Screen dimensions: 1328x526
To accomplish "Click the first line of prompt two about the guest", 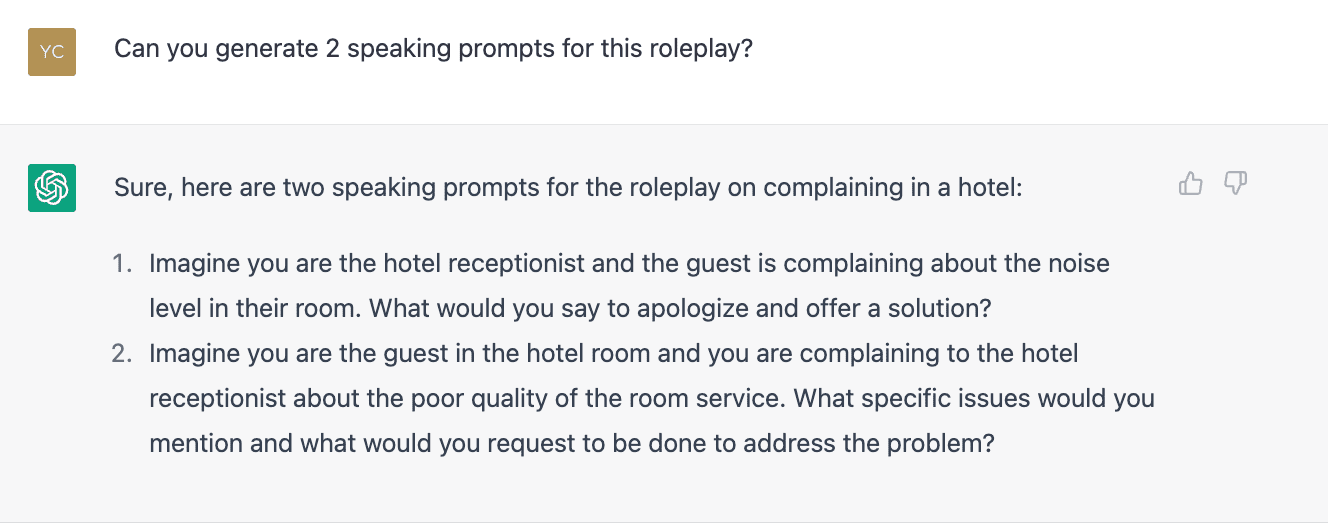I will pyautogui.click(x=614, y=353).
